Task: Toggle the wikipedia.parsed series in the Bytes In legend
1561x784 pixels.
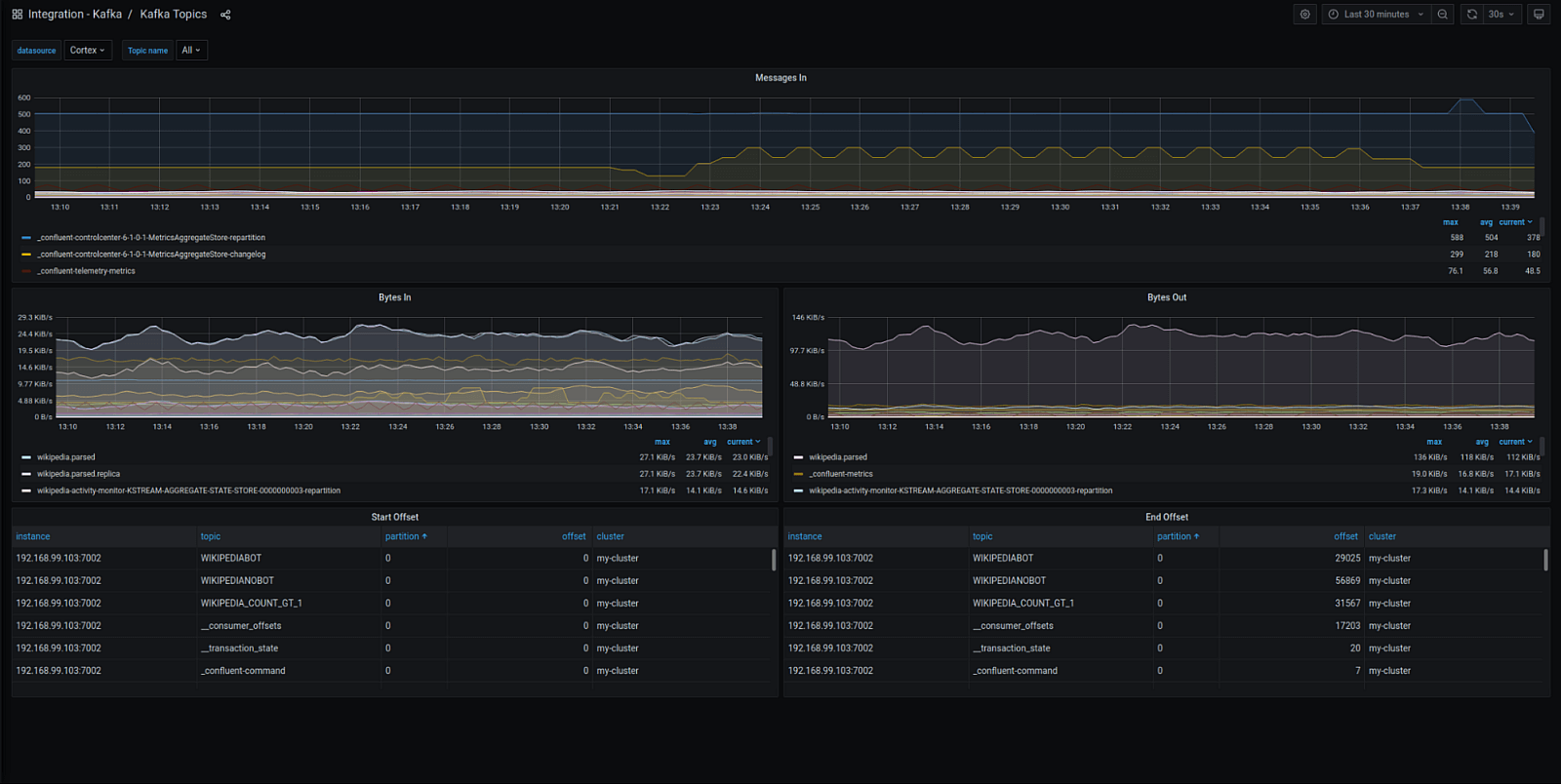Action: click(66, 457)
